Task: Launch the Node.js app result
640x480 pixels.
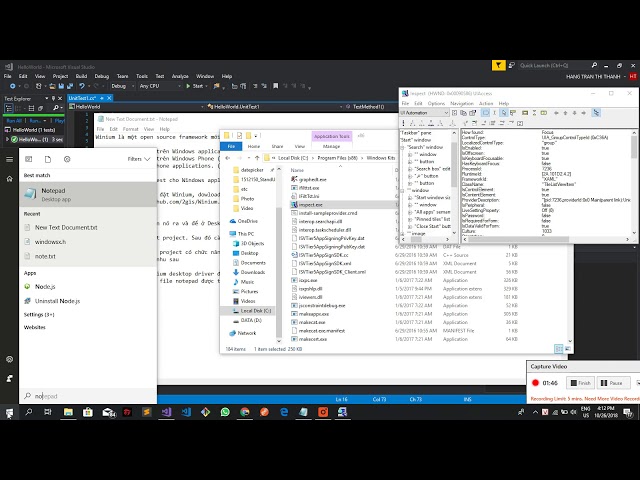Action: [x=88, y=287]
